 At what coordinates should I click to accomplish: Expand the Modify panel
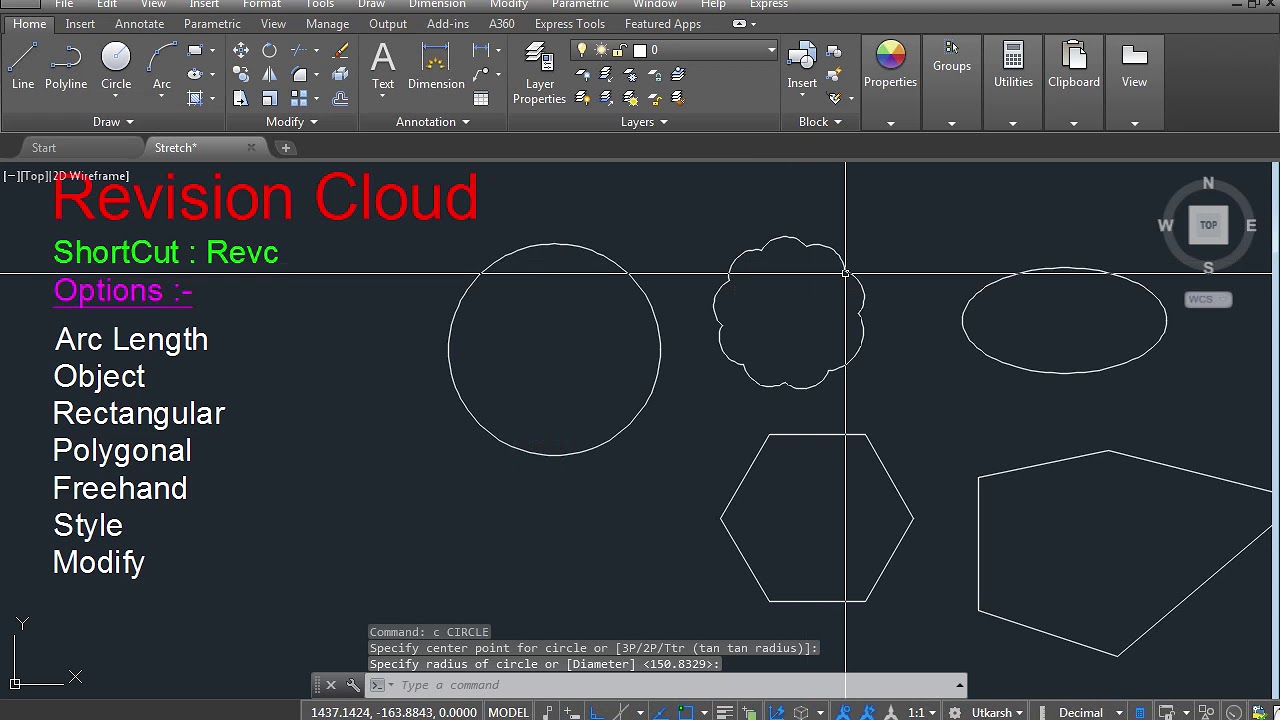[291, 121]
